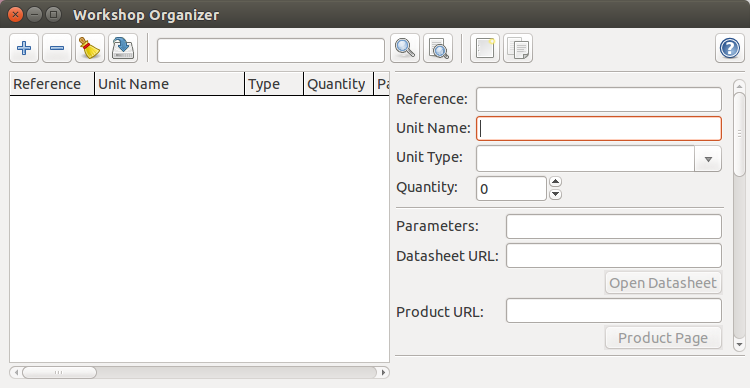This screenshot has height=388, width=750.
Task: Click up arrow of vertical scrollbar
Action: 739,86
